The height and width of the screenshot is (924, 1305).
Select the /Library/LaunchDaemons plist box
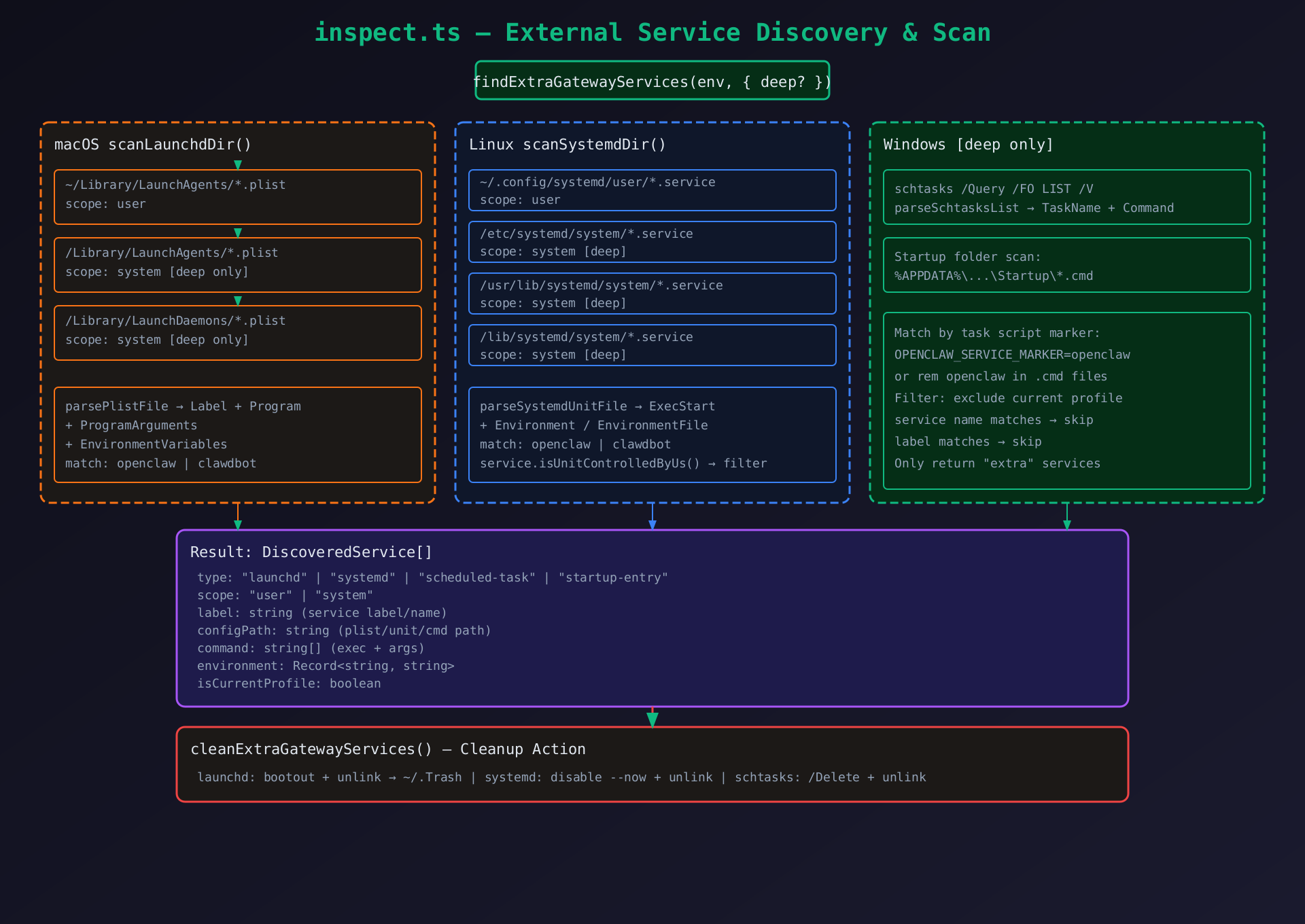tap(237, 333)
